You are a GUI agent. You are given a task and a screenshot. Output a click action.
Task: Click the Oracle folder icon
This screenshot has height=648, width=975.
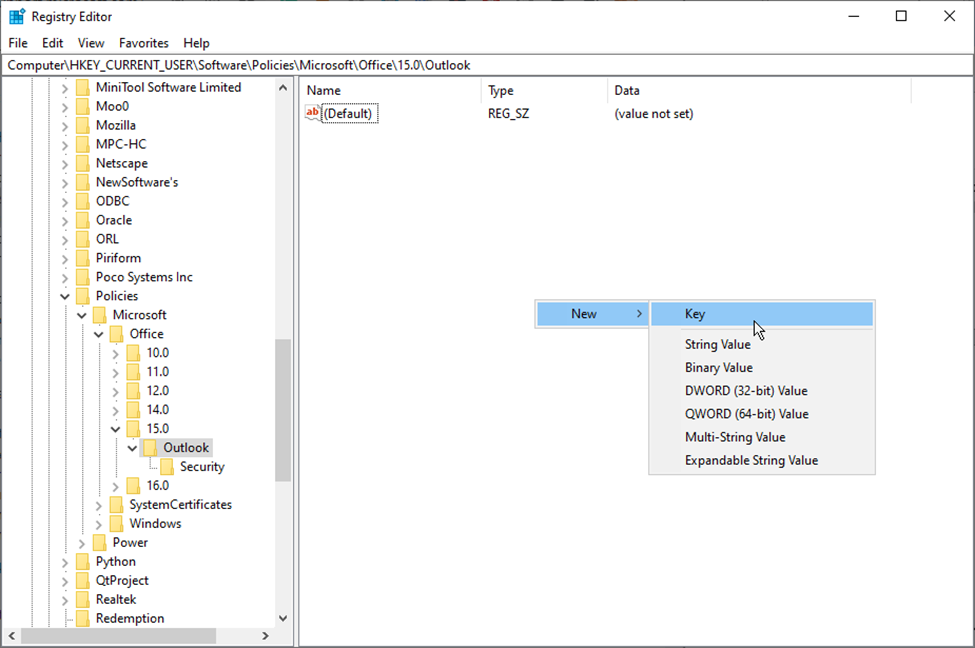click(x=83, y=220)
